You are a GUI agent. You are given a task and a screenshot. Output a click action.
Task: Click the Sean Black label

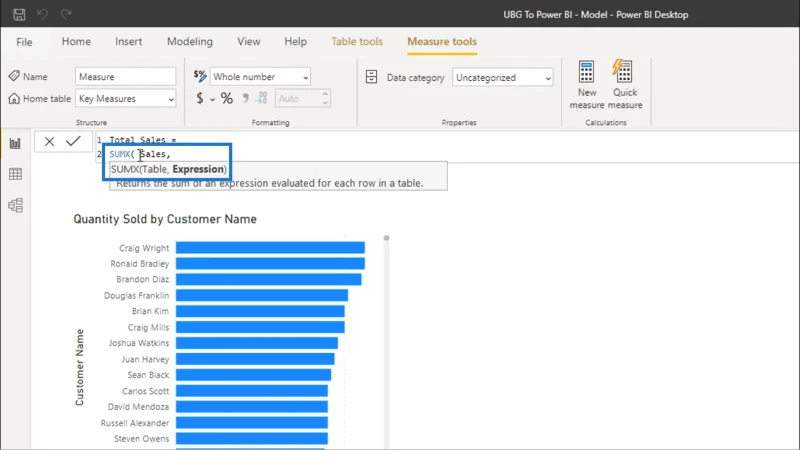click(148, 374)
